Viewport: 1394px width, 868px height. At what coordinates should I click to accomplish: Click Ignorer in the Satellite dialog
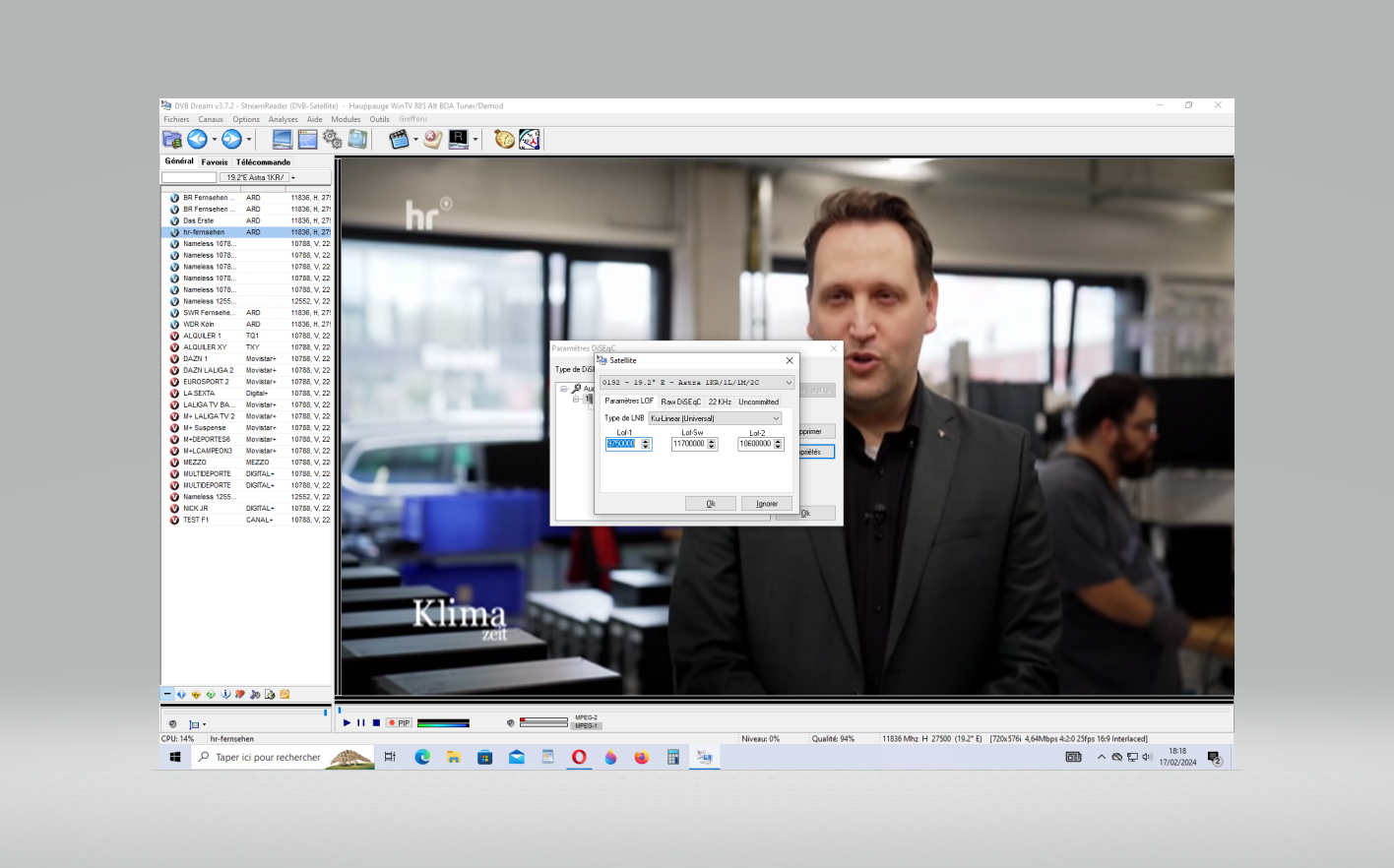click(x=767, y=504)
